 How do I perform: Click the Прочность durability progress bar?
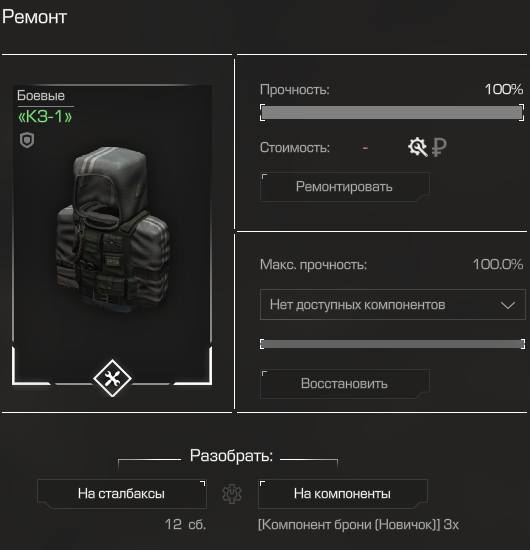click(x=392, y=113)
